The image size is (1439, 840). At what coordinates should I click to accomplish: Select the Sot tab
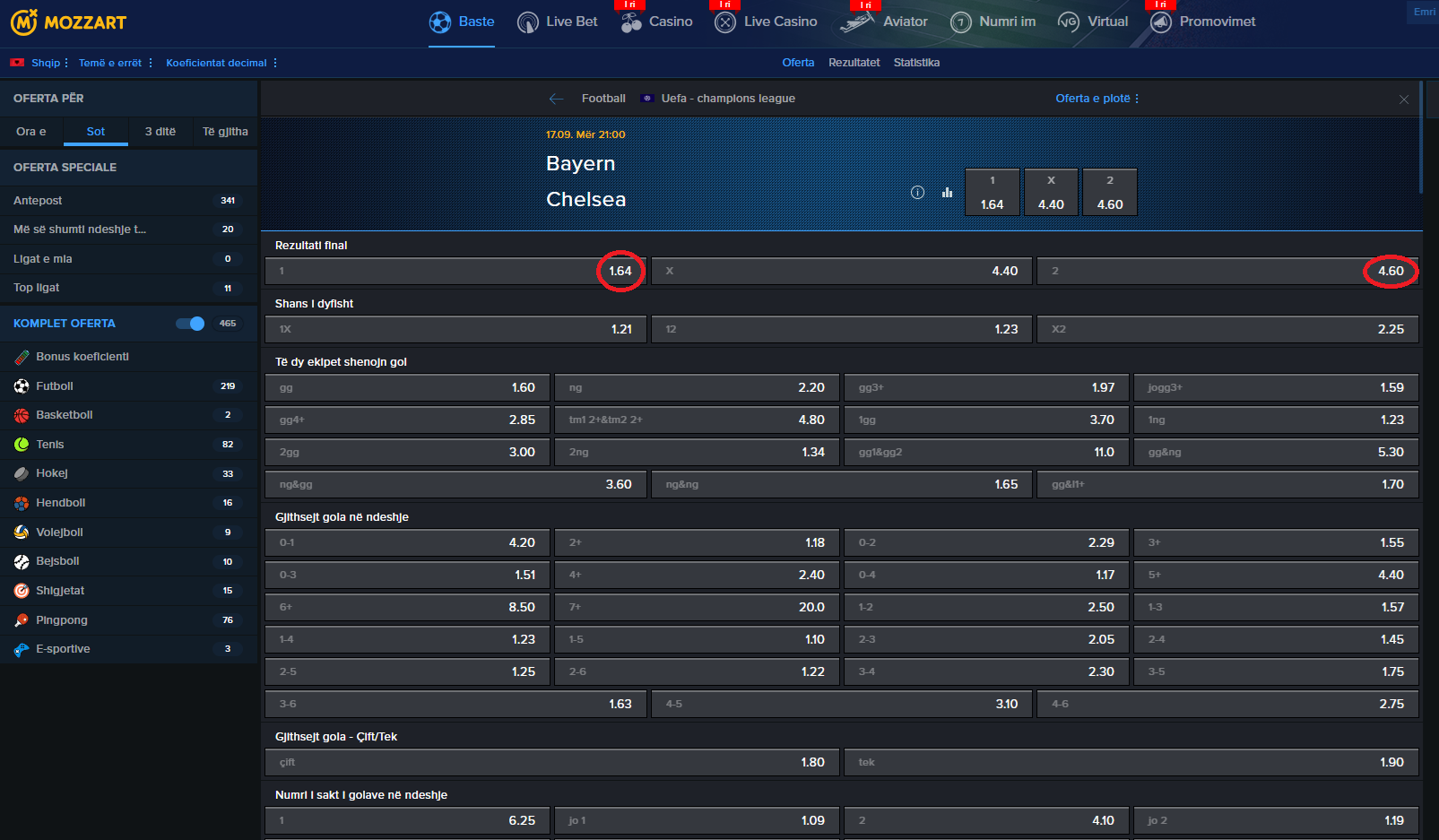[x=96, y=132]
